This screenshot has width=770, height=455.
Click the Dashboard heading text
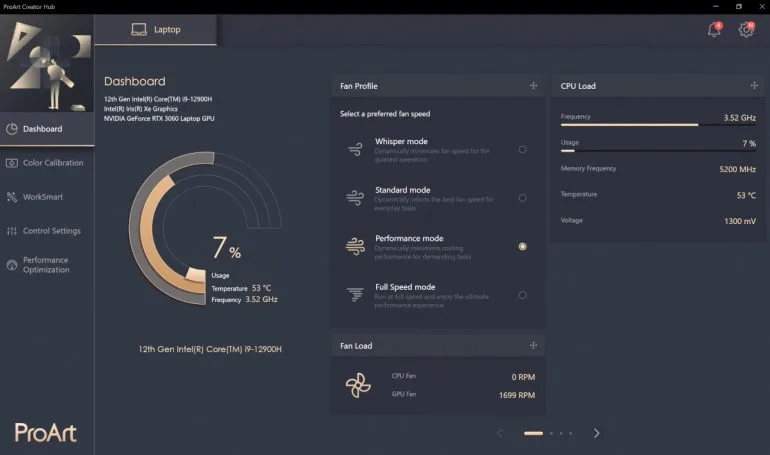click(x=135, y=81)
